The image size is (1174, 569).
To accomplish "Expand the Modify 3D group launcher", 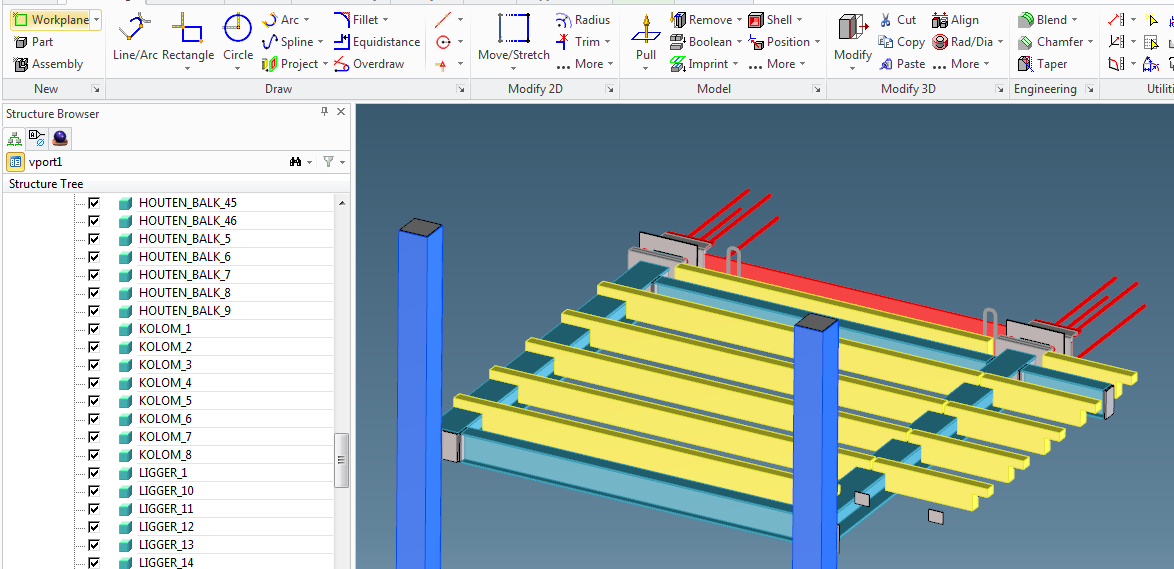I will point(1000,90).
